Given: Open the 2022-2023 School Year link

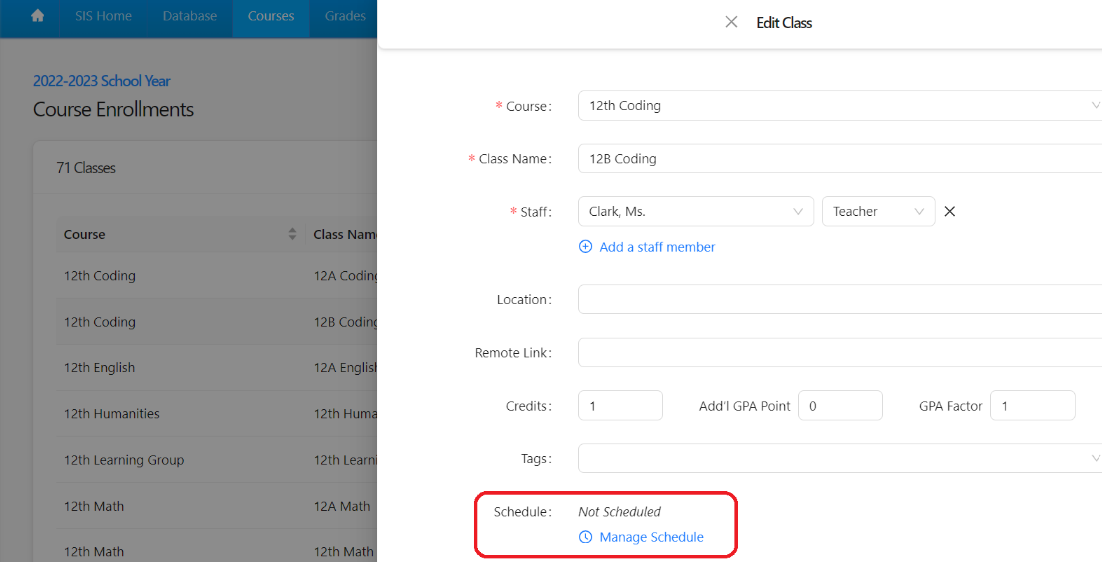Looking at the screenshot, I should pyautogui.click(x=102, y=81).
